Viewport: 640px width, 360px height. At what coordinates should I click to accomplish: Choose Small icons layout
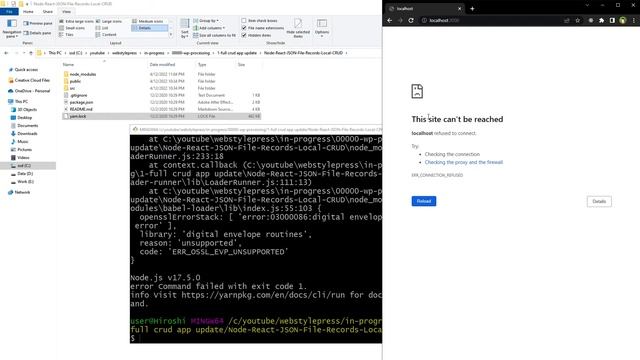coord(72,28)
